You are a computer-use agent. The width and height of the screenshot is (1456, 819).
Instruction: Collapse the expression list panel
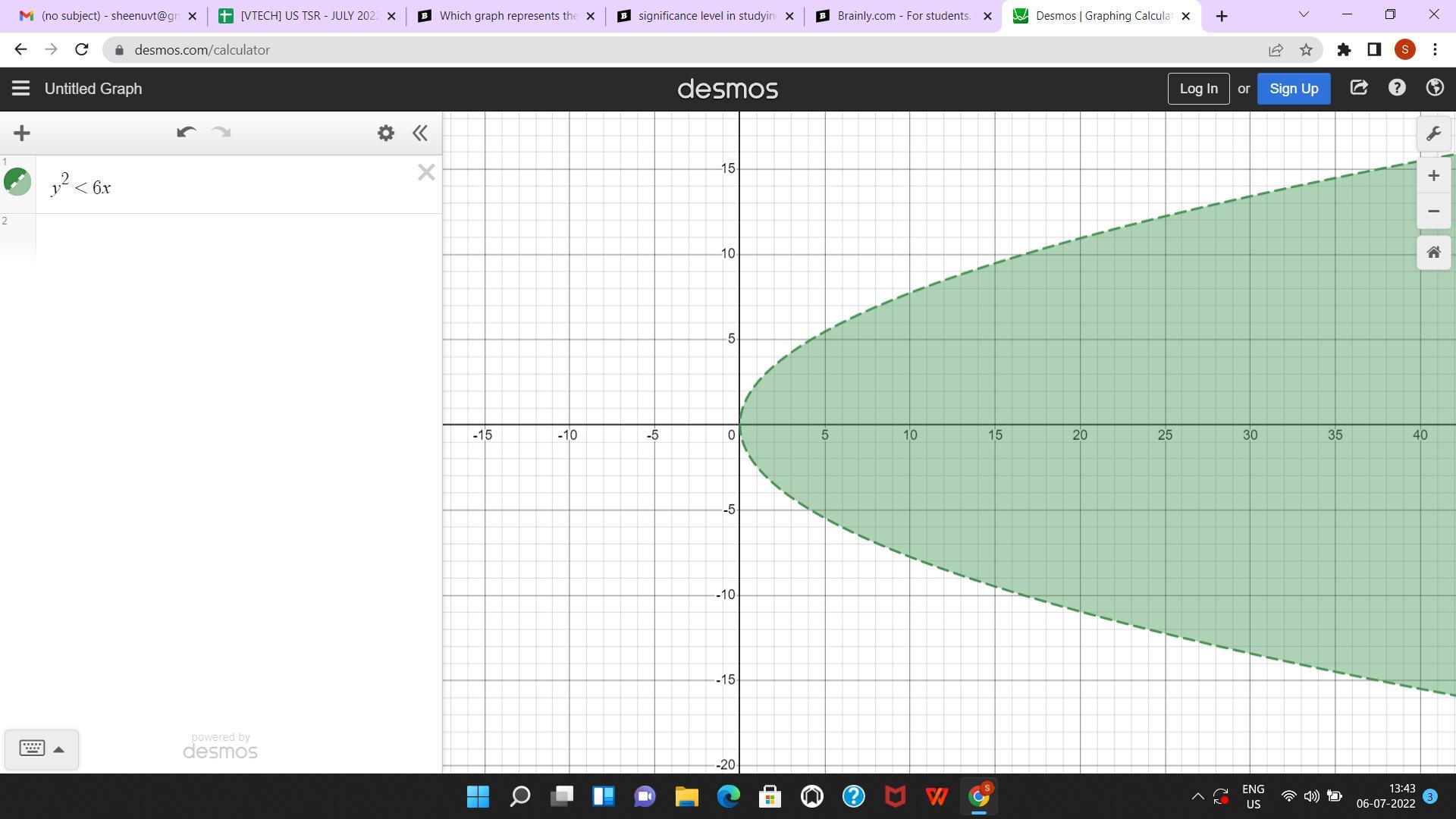tap(419, 133)
